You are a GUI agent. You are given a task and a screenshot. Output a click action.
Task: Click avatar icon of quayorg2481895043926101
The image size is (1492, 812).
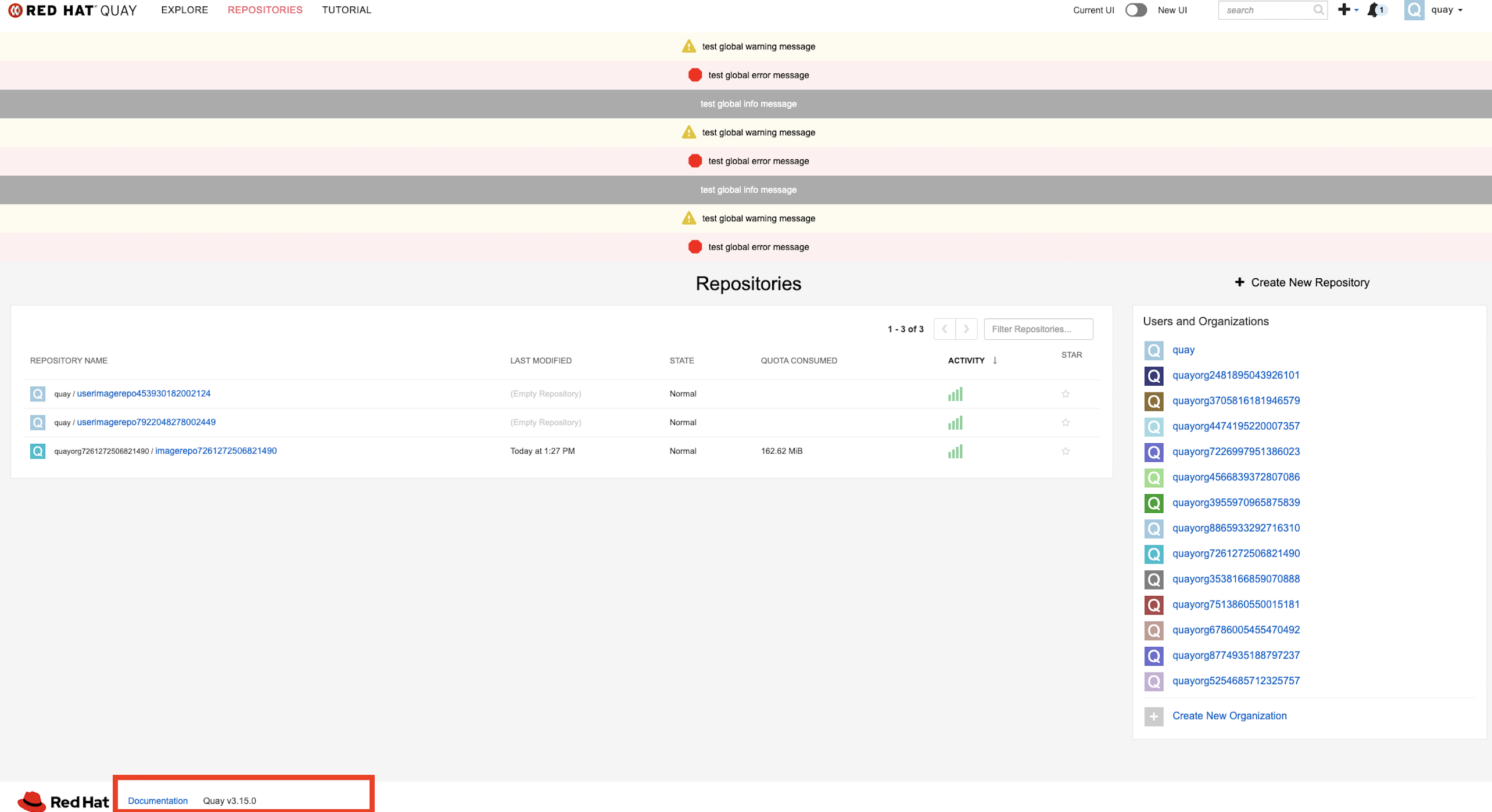click(x=1153, y=376)
